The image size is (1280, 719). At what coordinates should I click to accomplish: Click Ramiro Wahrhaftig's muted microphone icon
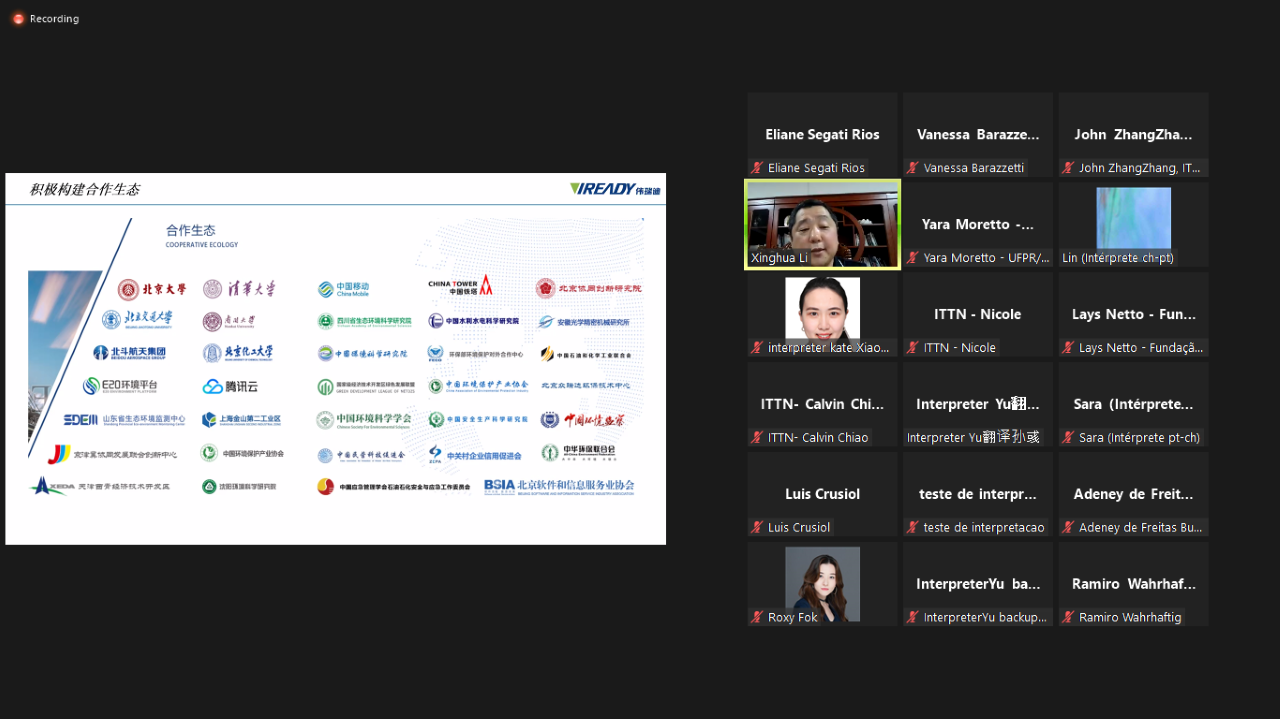coord(1068,618)
